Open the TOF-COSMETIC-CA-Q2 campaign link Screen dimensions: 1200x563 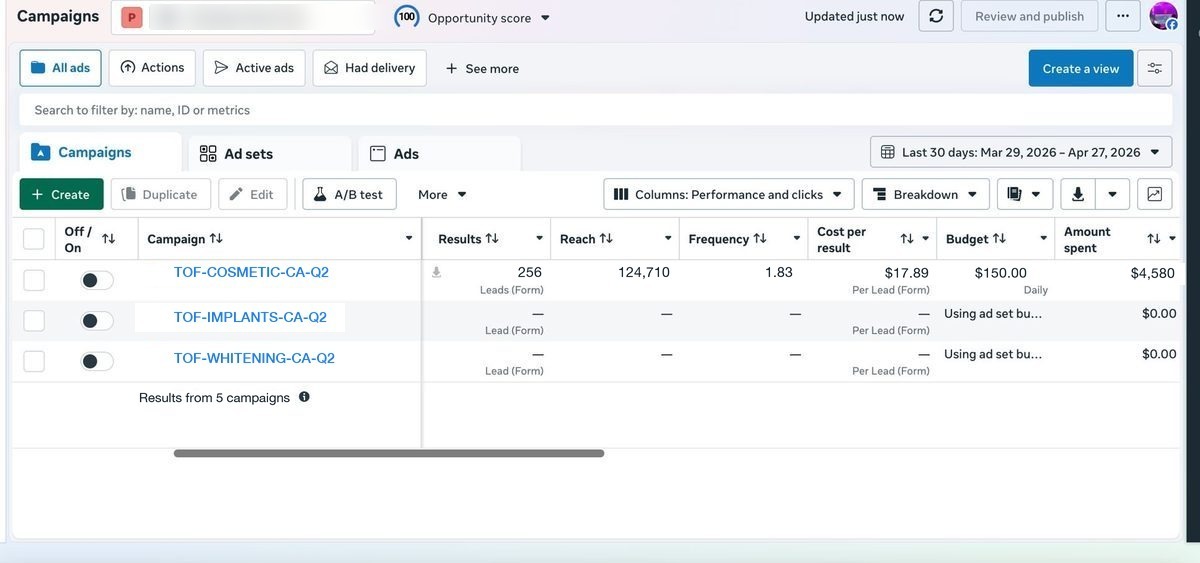coord(251,272)
